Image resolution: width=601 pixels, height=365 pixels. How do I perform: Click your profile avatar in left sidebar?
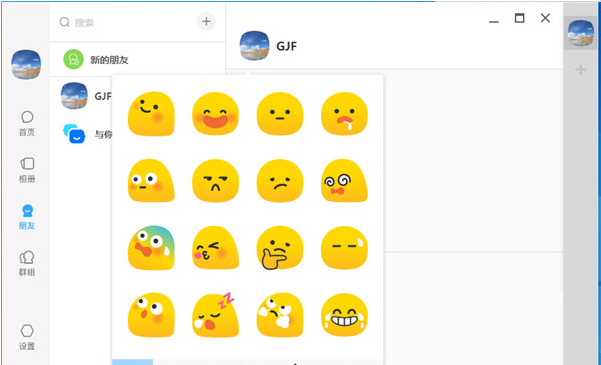26,64
